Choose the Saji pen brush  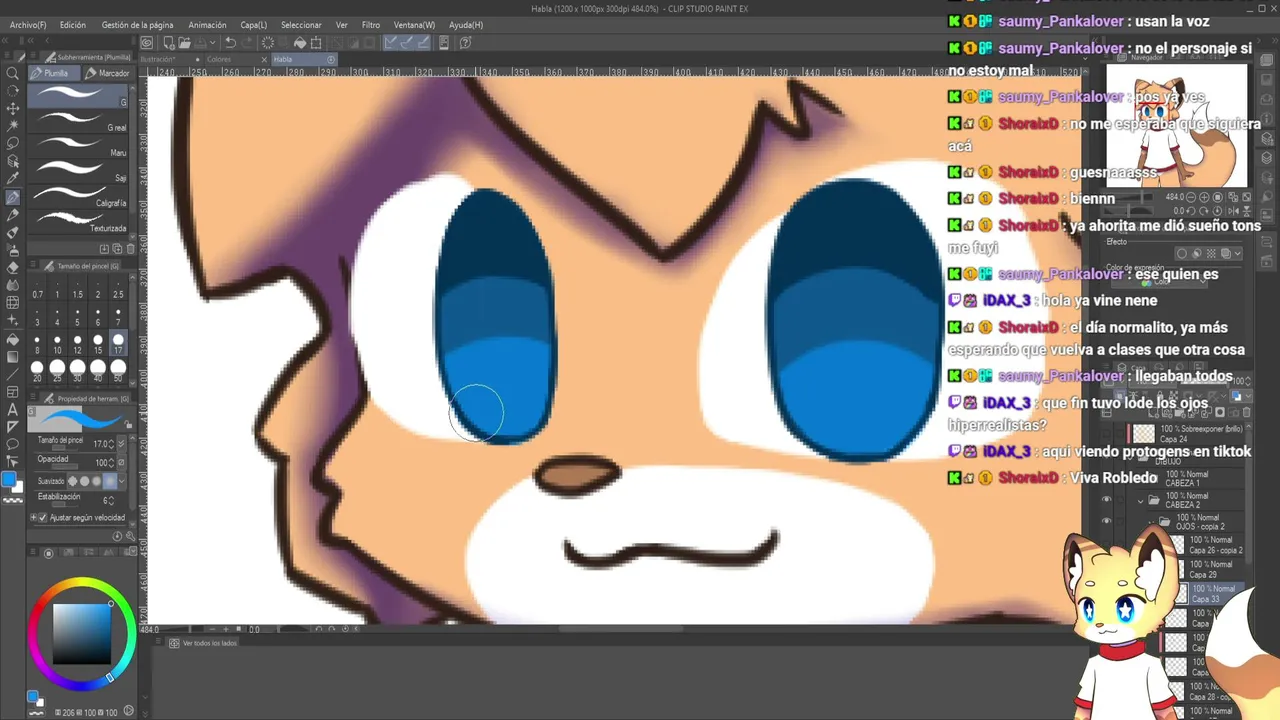coord(79,171)
